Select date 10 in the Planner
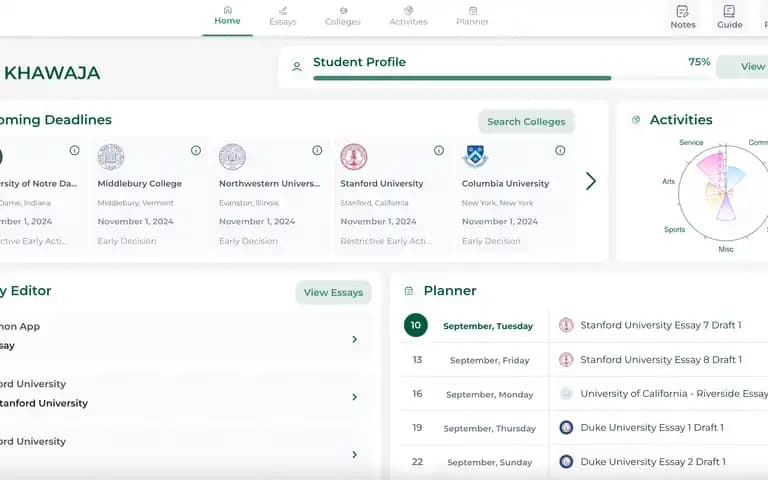 (x=415, y=325)
